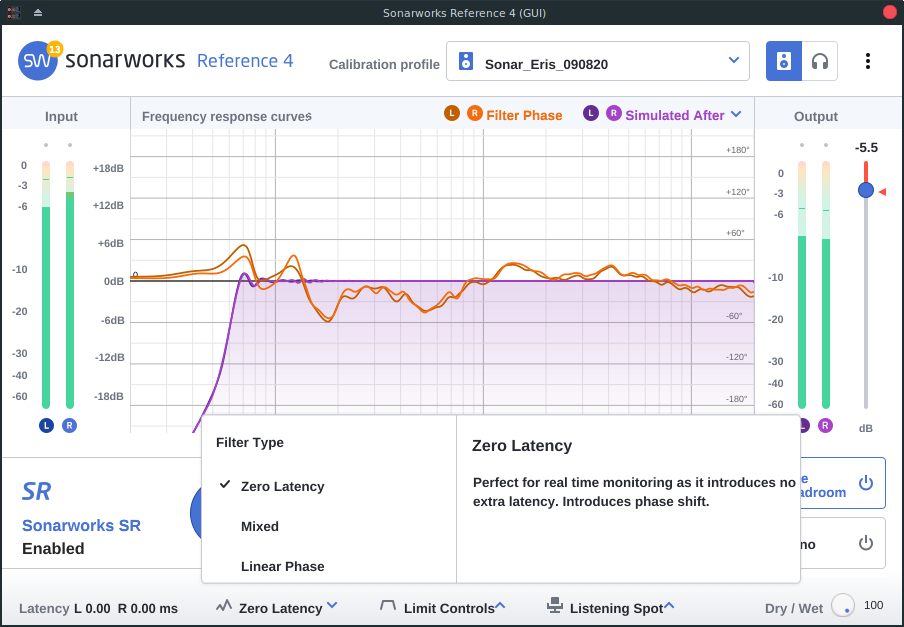The height and width of the screenshot is (627, 904).
Task: Click the Sonarworks SW logo icon
Action: pos(37,61)
